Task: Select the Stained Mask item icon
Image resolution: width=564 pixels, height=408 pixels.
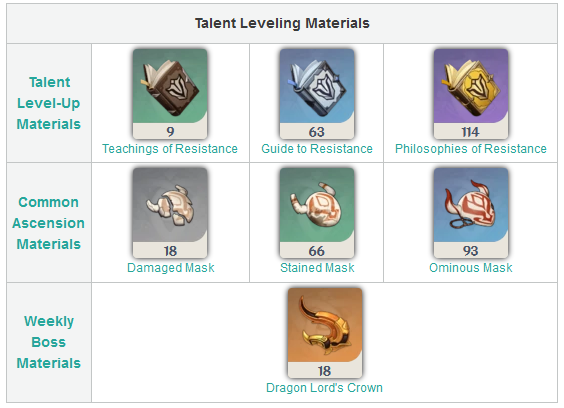Action: coord(317,213)
